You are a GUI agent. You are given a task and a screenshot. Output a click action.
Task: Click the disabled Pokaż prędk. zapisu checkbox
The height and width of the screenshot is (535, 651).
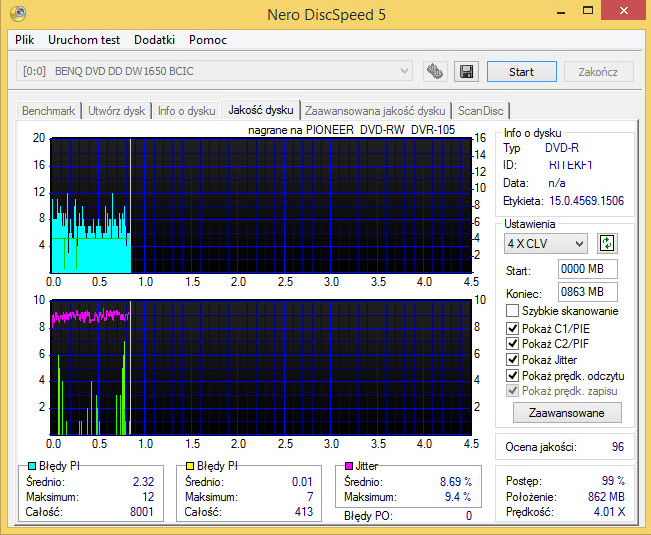(x=512, y=391)
